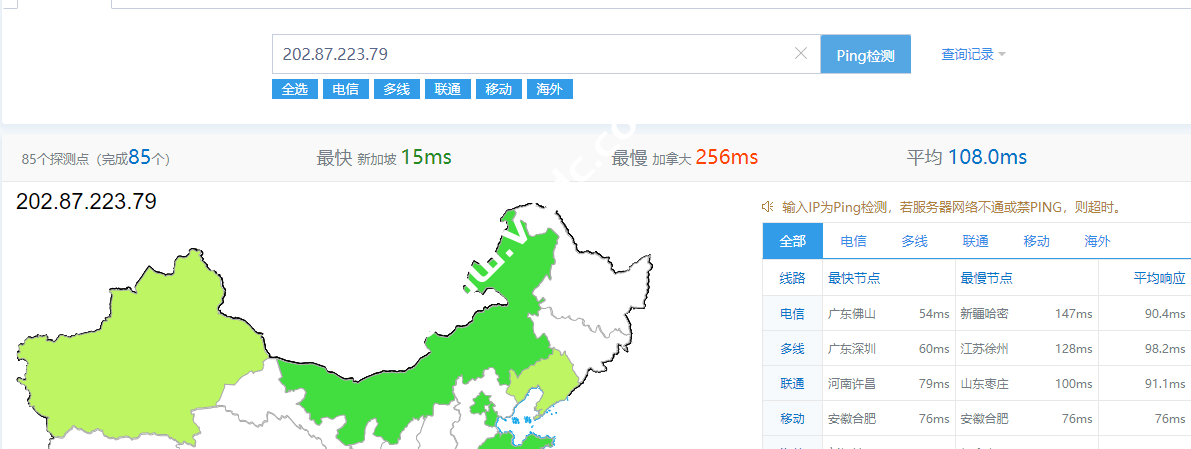Clear the IP input with the X icon
The image size is (1191, 449).
[x=801, y=53]
